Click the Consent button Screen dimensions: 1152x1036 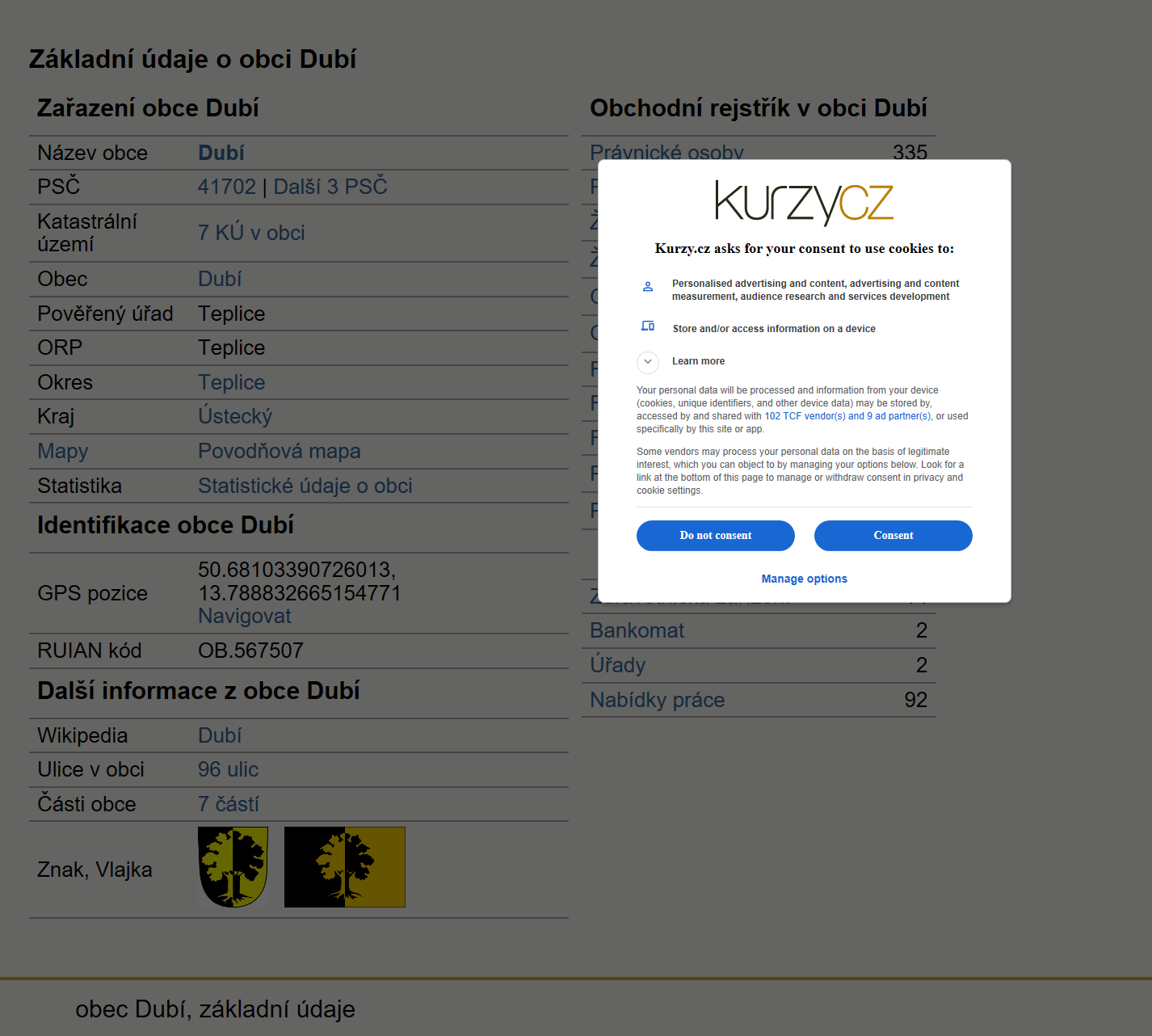click(x=893, y=536)
